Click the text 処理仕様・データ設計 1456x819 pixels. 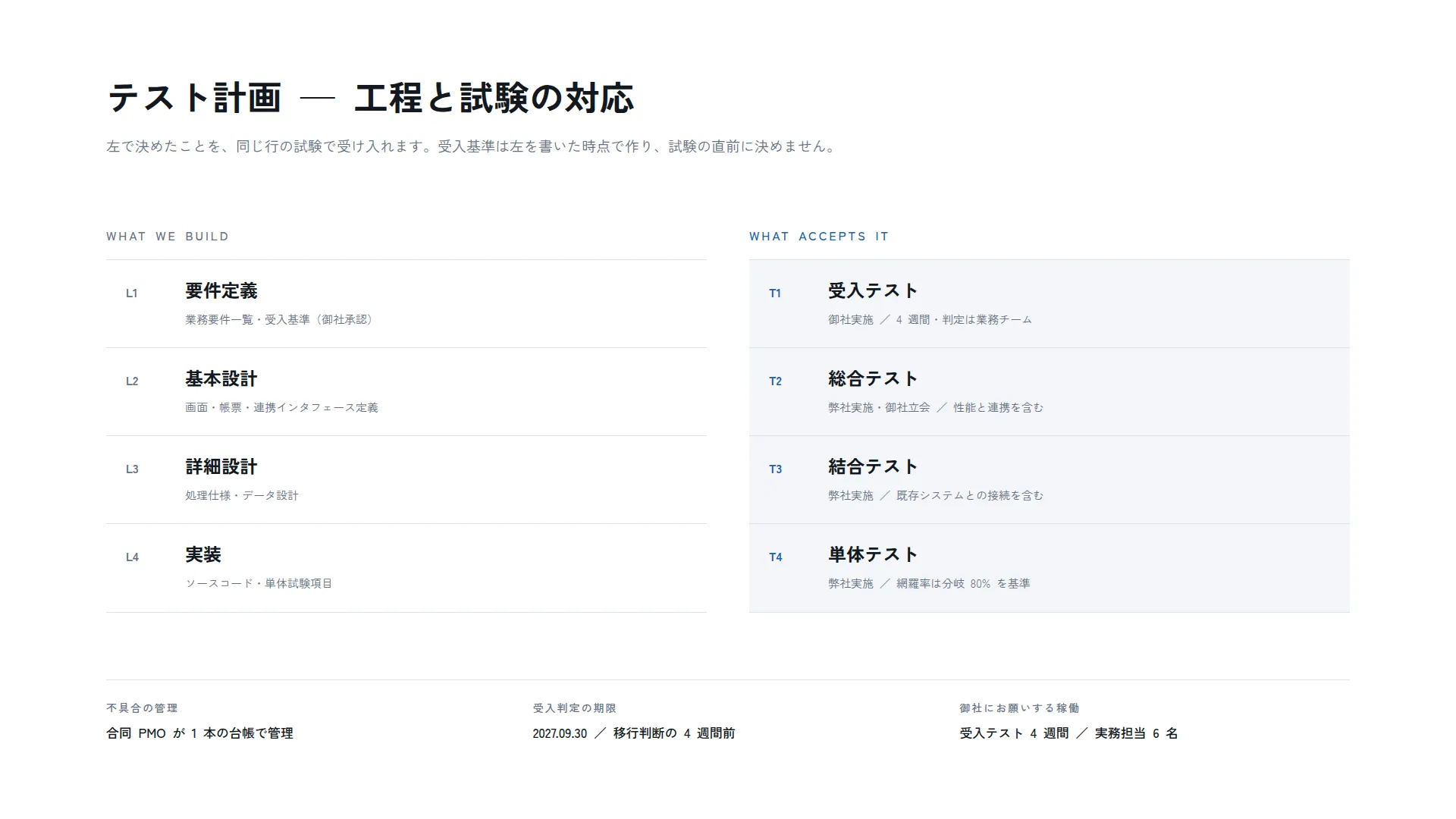click(242, 496)
